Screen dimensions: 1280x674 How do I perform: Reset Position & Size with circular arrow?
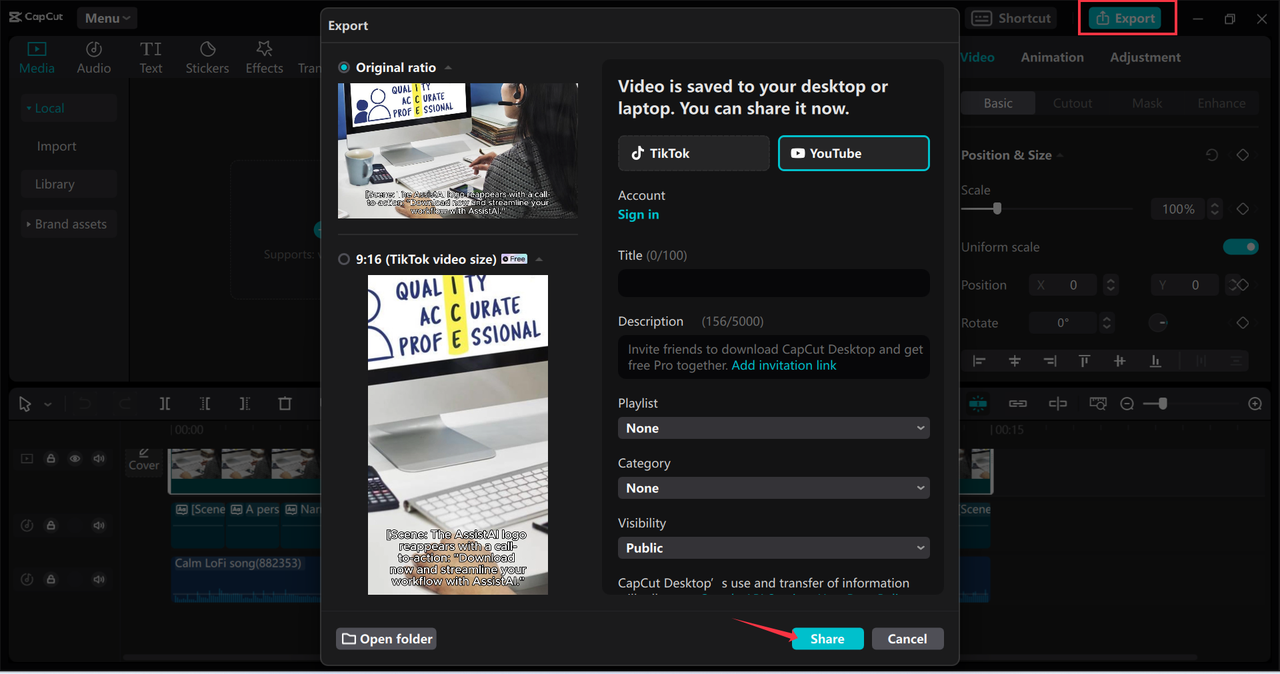[1212, 155]
